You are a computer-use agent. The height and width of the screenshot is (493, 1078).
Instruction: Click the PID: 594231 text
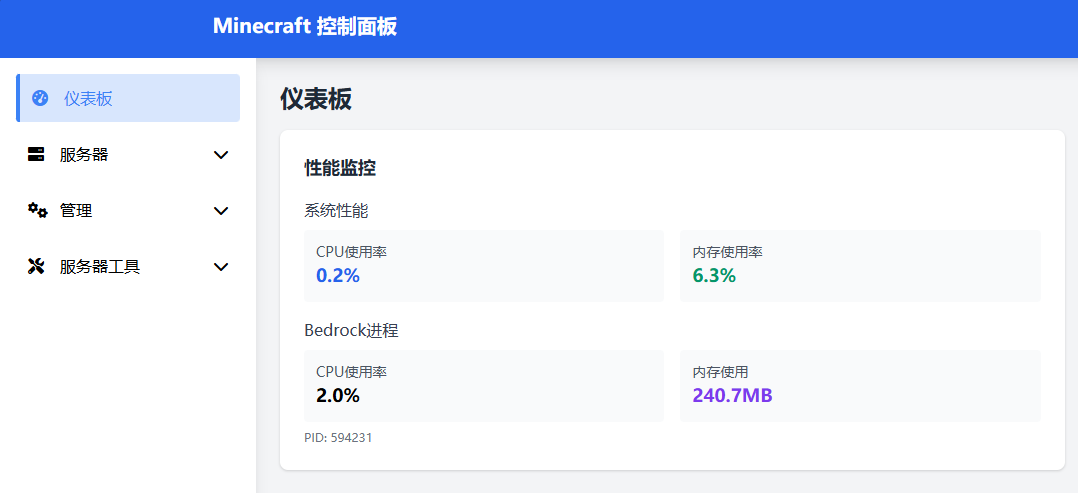tap(338, 437)
